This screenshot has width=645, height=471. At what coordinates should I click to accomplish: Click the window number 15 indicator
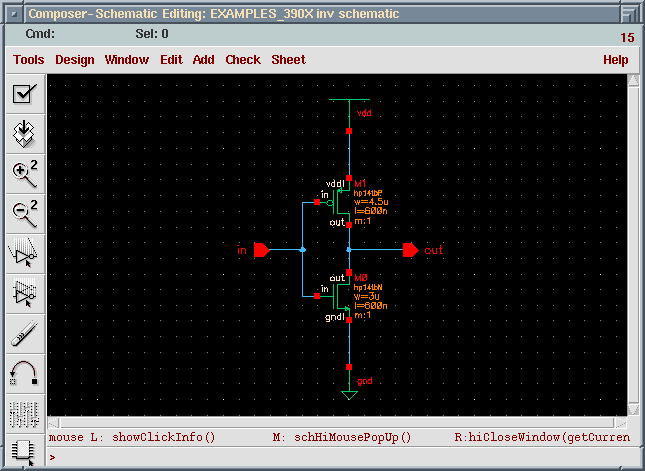pos(627,38)
